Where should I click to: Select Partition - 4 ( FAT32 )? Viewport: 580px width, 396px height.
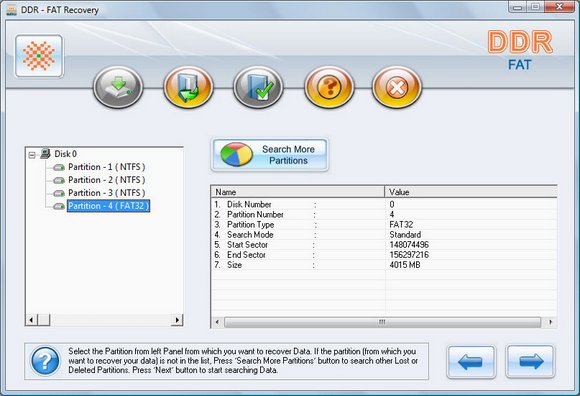click(108, 206)
